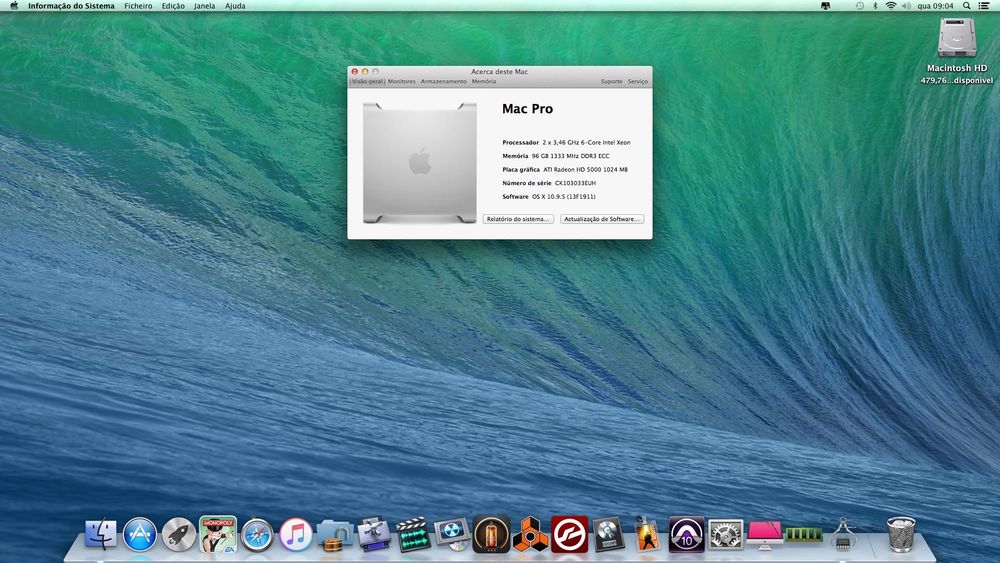Viewport: 1000px width, 563px height.
Task: Open the Edição menu
Action: pyautogui.click(x=173, y=6)
